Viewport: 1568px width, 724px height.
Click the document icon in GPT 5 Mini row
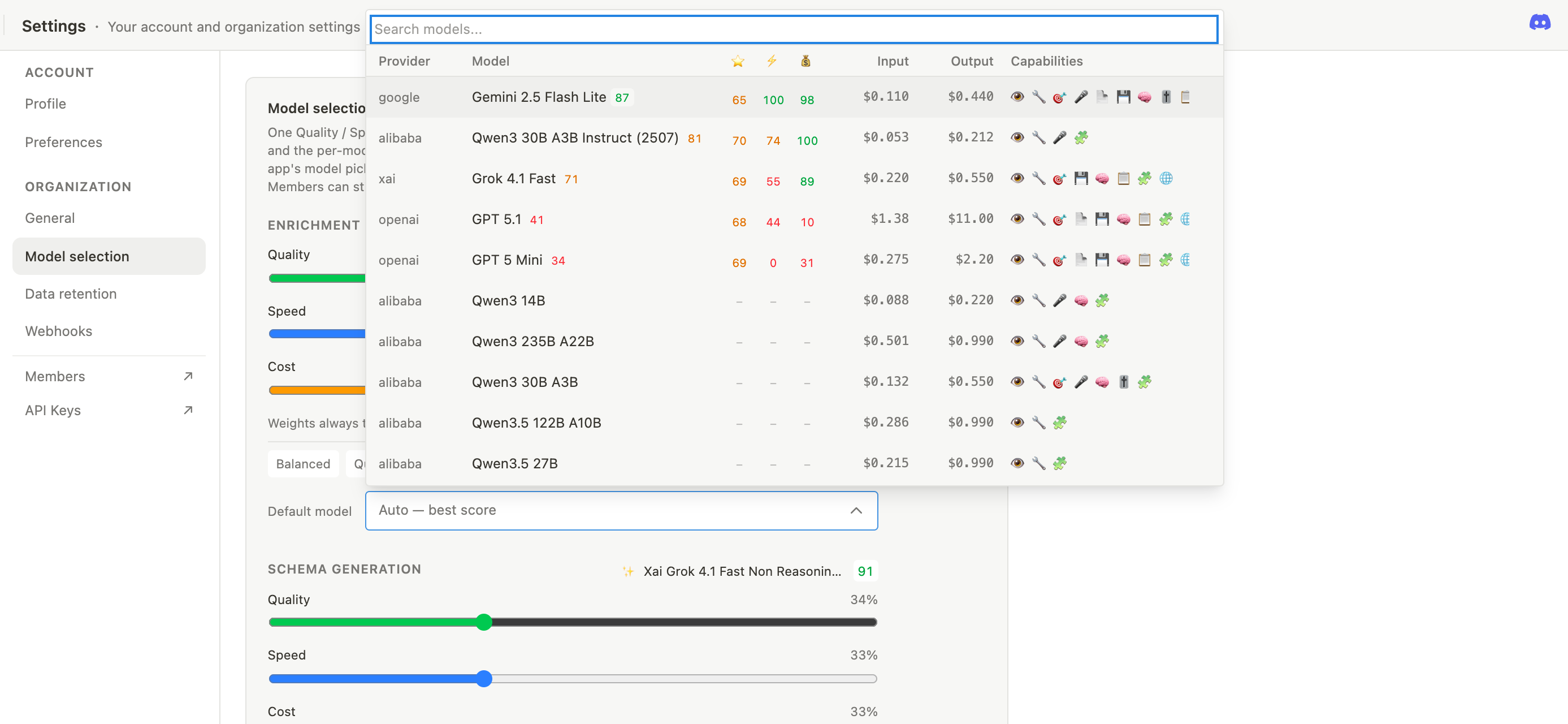point(1081,260)
